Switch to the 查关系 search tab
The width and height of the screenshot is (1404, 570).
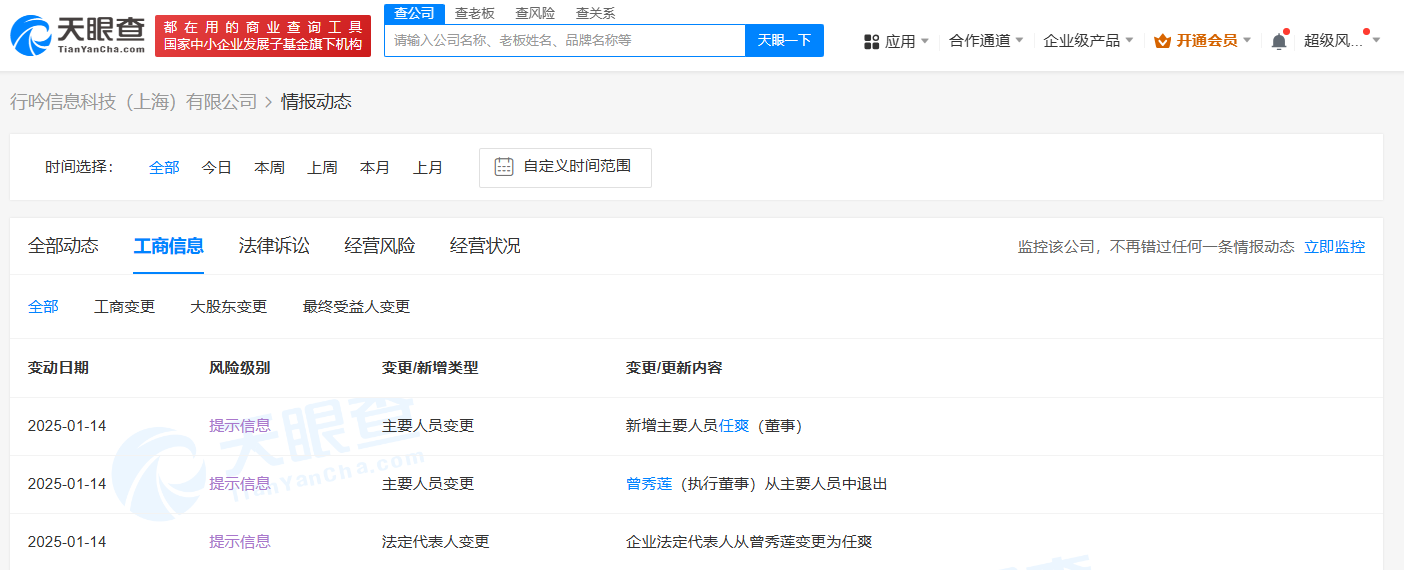point(596,13)
